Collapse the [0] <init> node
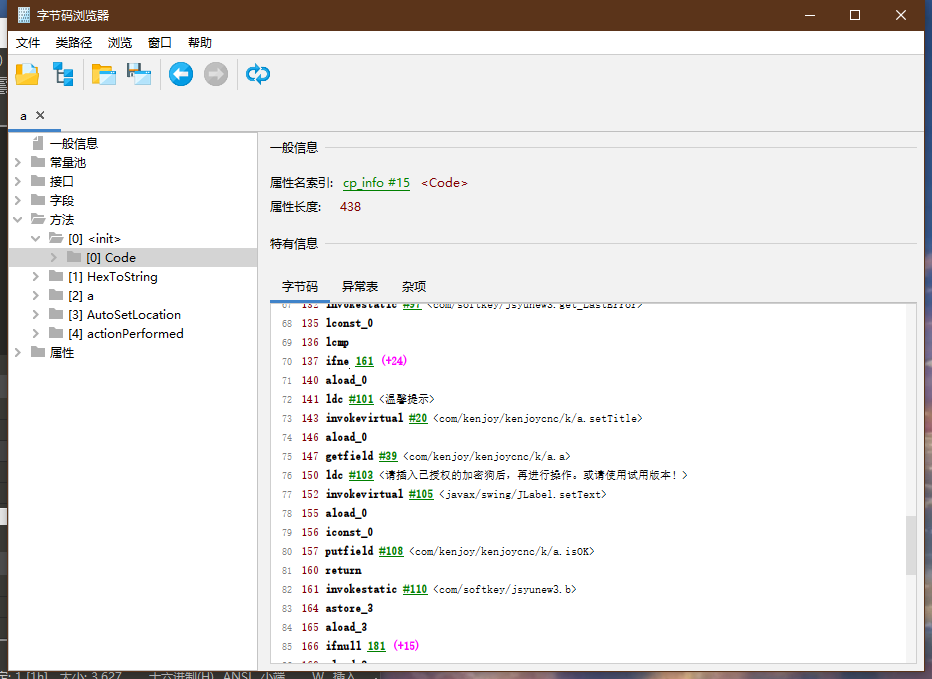The height and width of the screenshot is (679, 932). 36,238
